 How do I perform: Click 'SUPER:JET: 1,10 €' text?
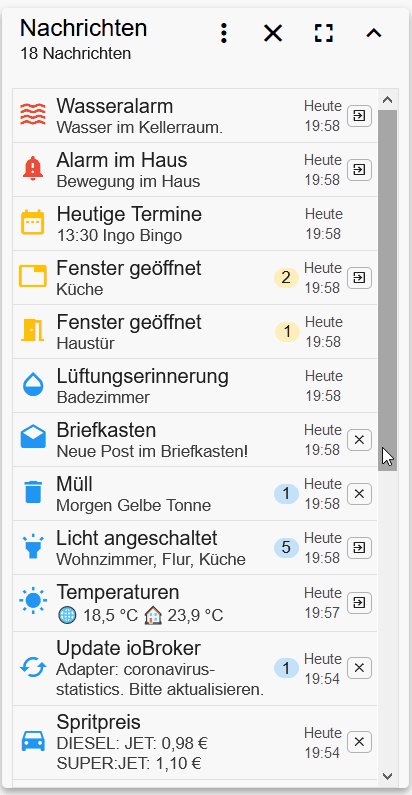(x=129, y=763)
